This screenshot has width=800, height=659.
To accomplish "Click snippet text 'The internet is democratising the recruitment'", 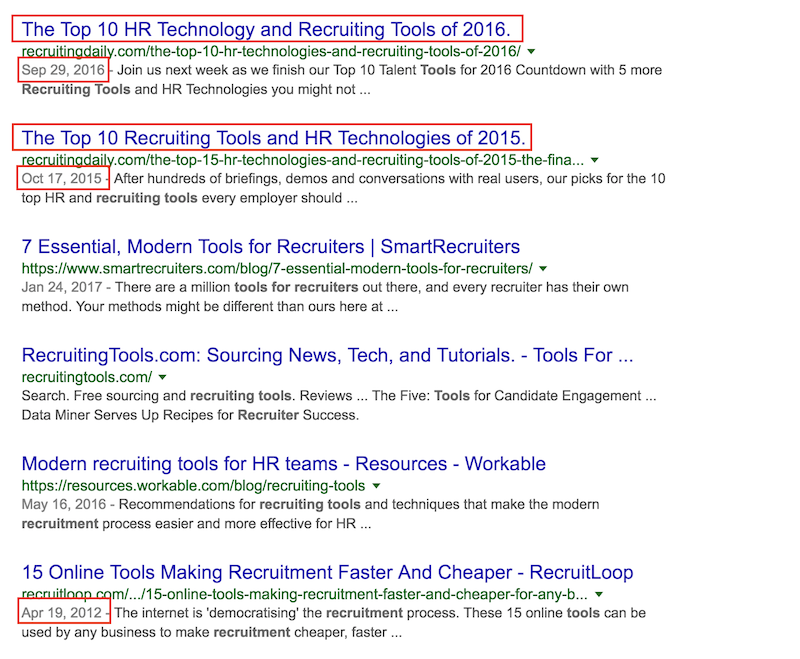I will [259, 613].
